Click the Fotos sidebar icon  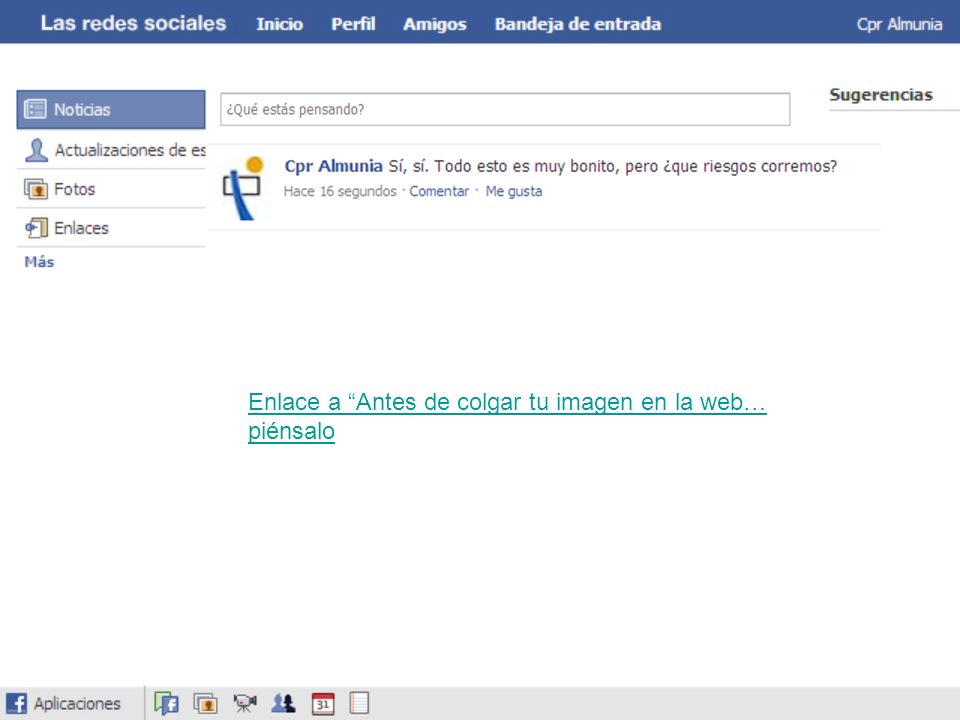point(36,189)
